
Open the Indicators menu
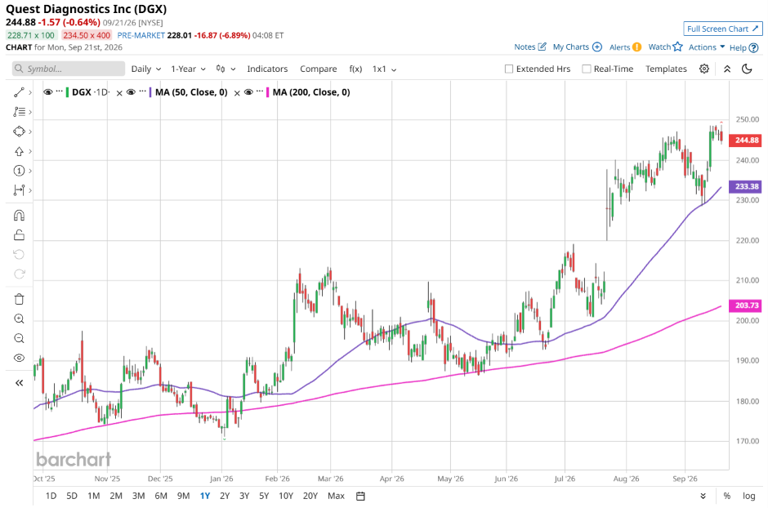tap(267, 69)
